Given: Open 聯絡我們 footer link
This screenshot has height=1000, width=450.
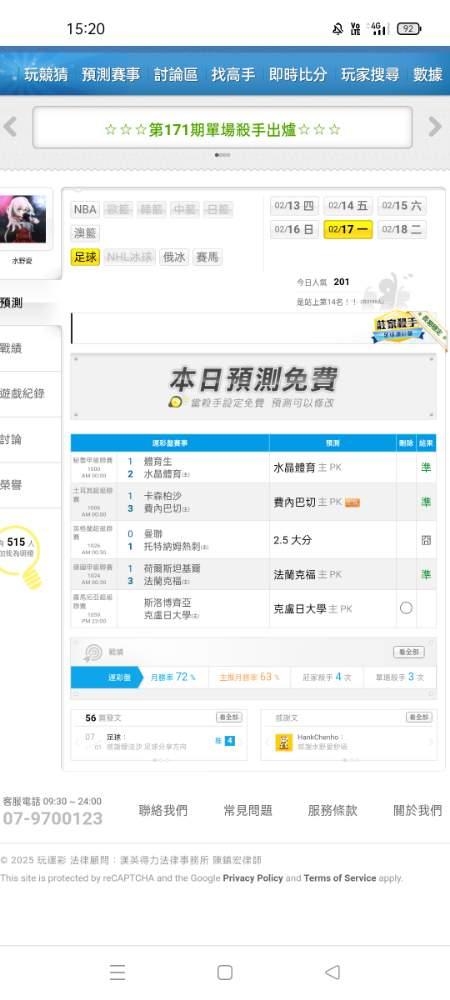Looking at the screenshot, I should [x=163, y=811].
